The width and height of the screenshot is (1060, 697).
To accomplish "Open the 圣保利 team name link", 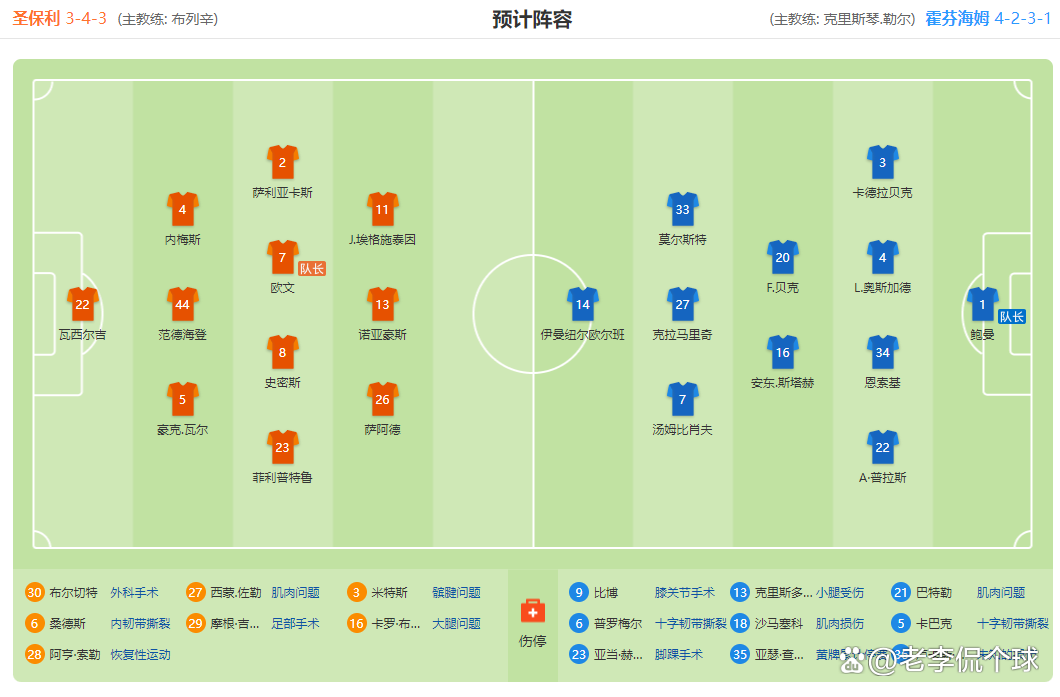I will coord(36,18).
